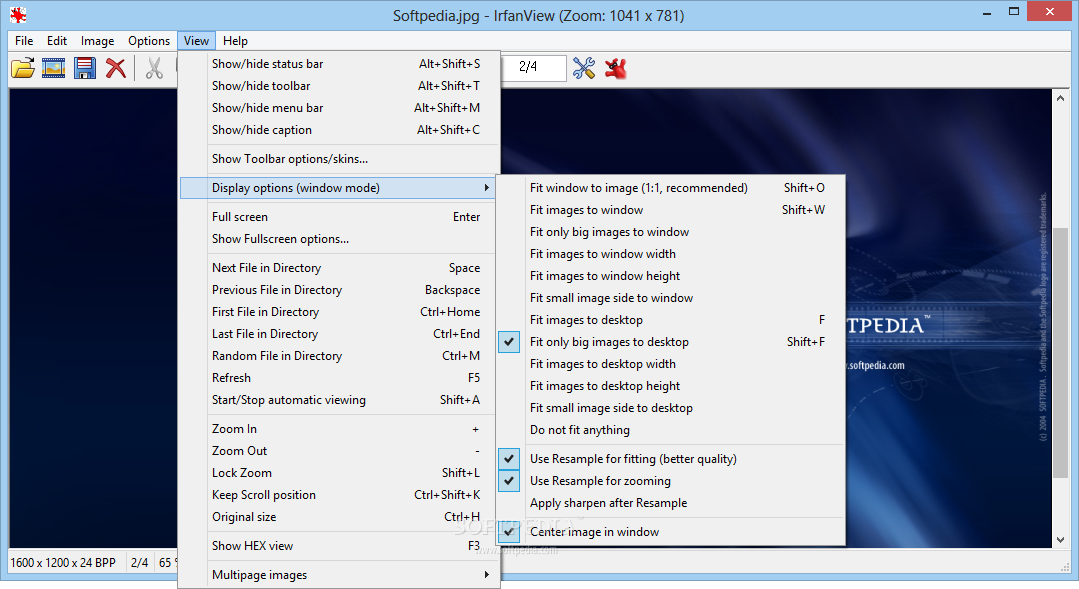Choose Start/Stop automatic viewing
The image size is (1079, 589).
pyautogui.click(x=338, y=400)
